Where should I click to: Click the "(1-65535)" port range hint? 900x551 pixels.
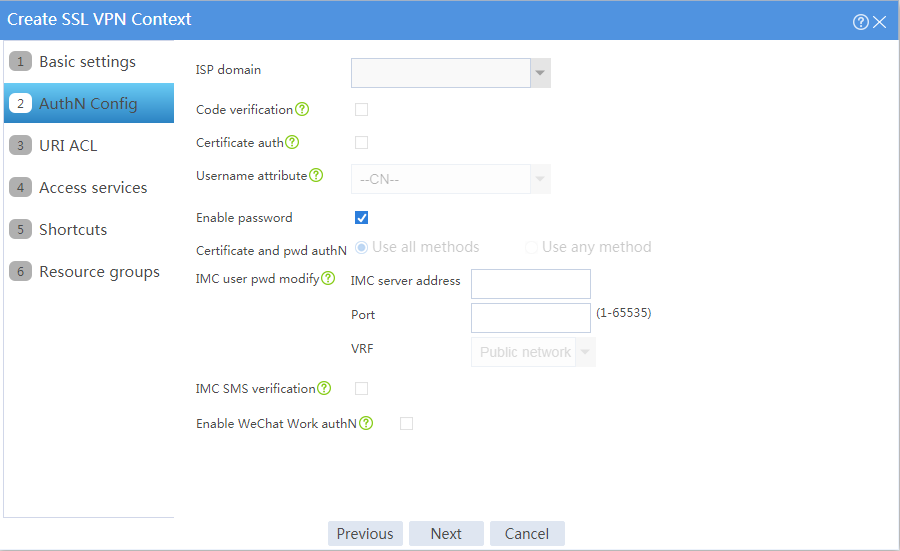[623, 313]
